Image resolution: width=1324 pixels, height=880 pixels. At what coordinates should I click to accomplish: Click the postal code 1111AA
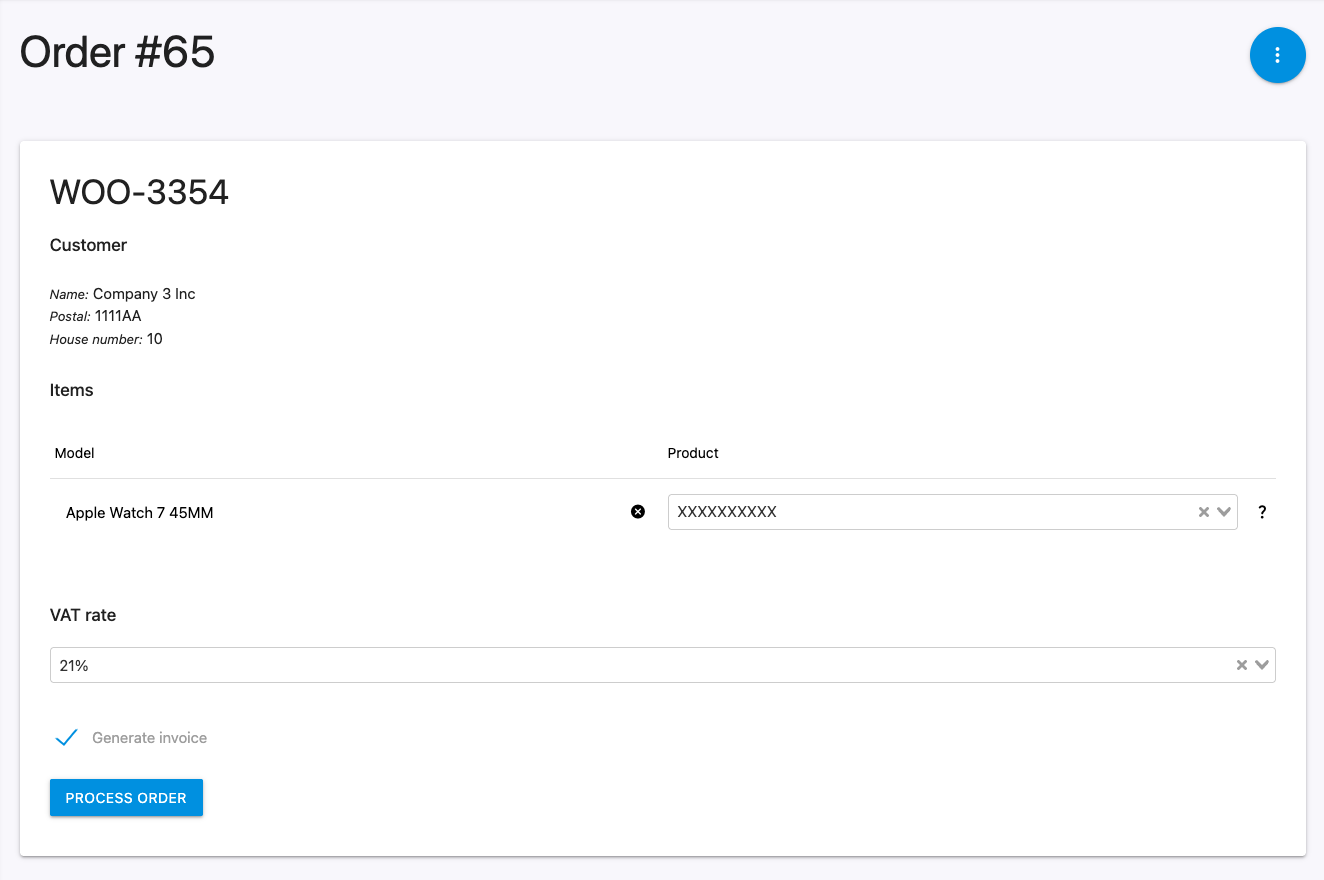pos(118,316)
